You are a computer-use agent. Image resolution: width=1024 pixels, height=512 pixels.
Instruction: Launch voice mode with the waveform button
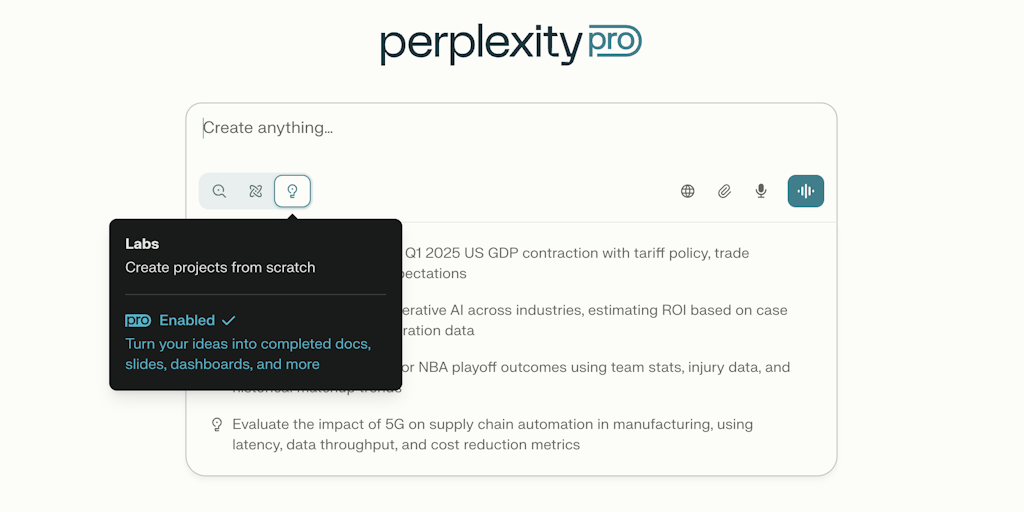coord(805,191)
